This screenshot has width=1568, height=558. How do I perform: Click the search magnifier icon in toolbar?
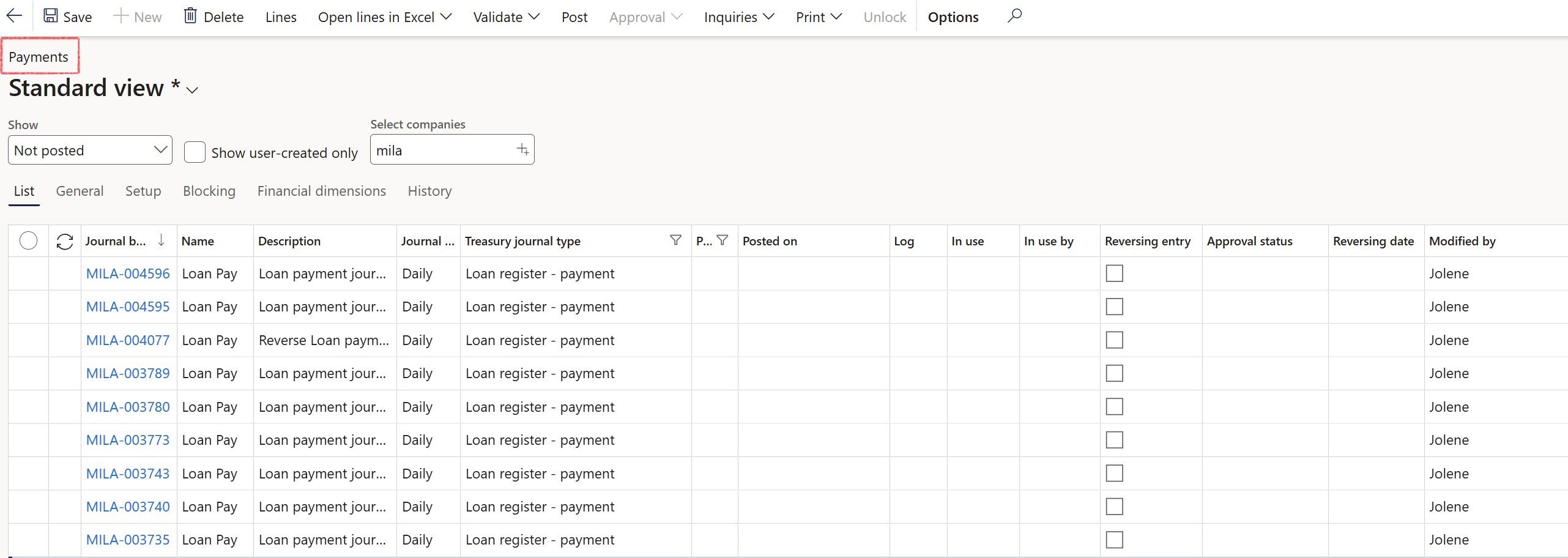click(x=1014, y=16)
